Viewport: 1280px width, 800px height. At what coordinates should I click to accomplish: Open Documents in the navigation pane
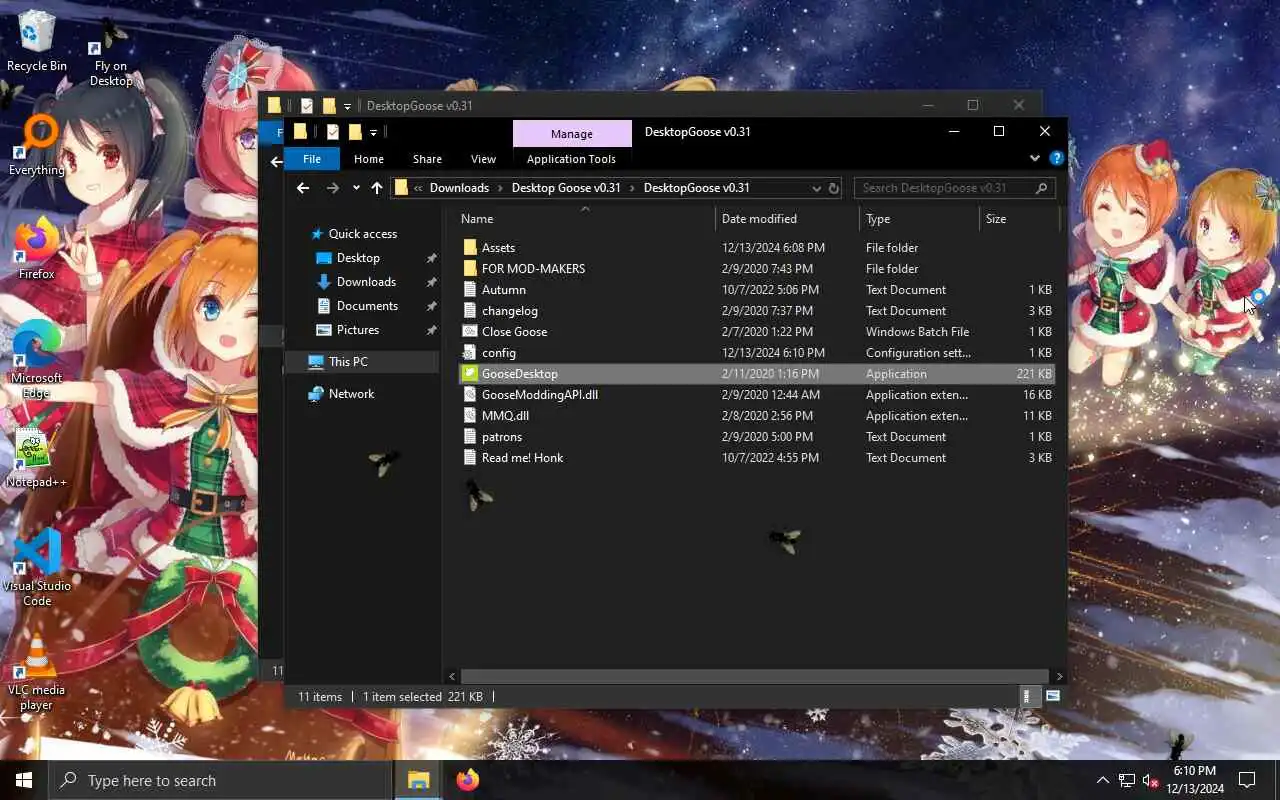pyautogui.click(x=367, y=306)
